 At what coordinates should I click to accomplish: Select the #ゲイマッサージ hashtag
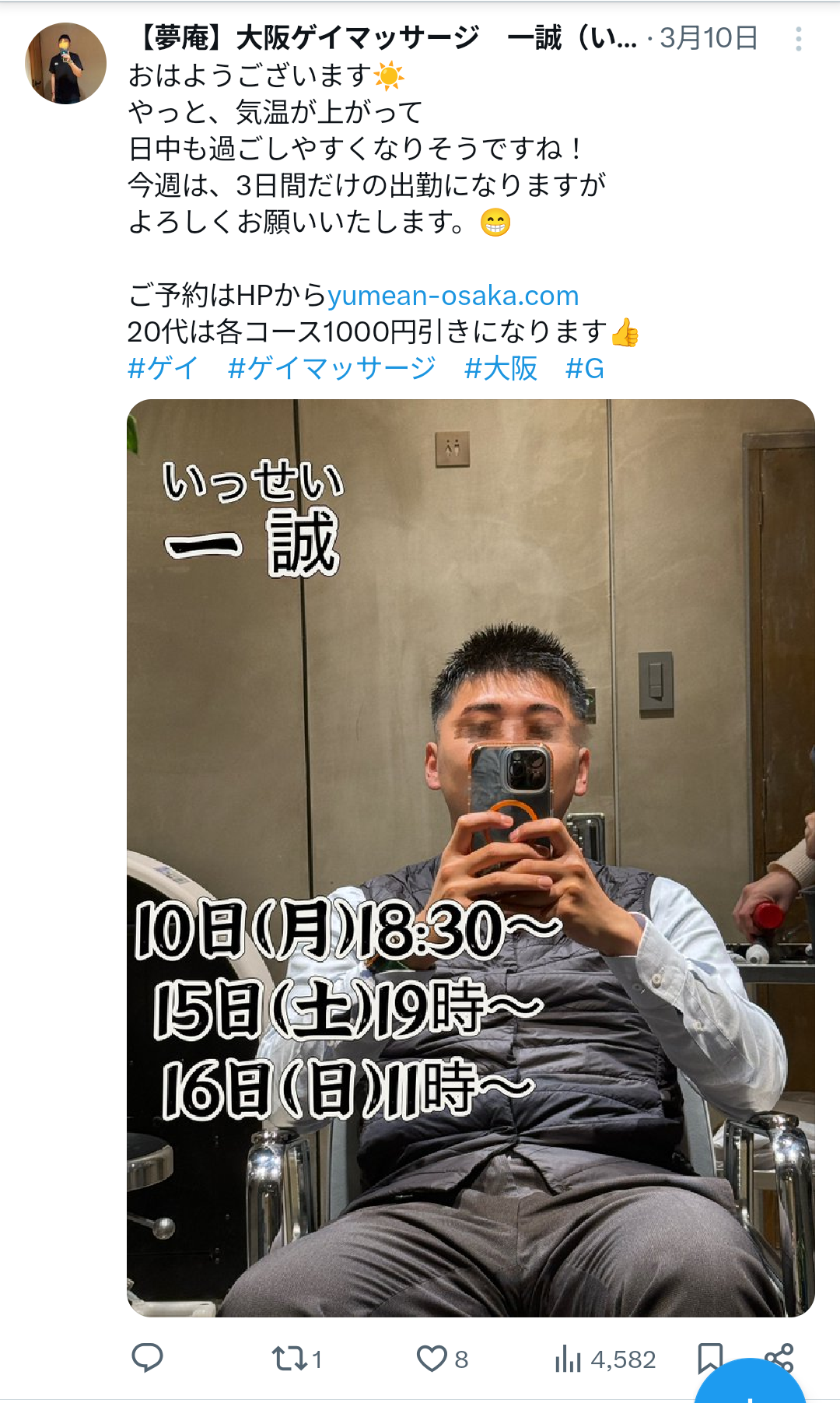pos(332,368)
